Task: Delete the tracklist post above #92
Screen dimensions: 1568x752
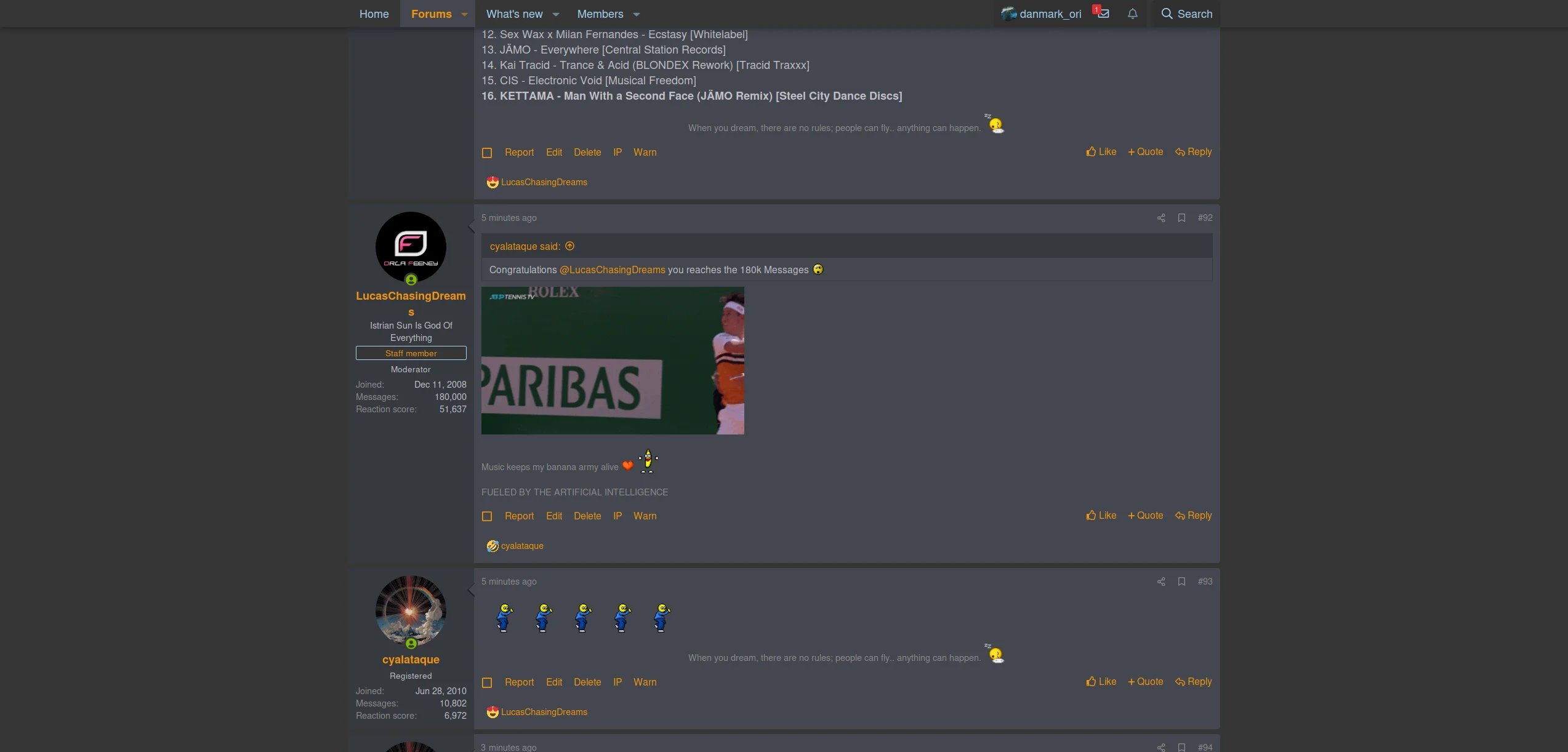Action: point(587,153)
